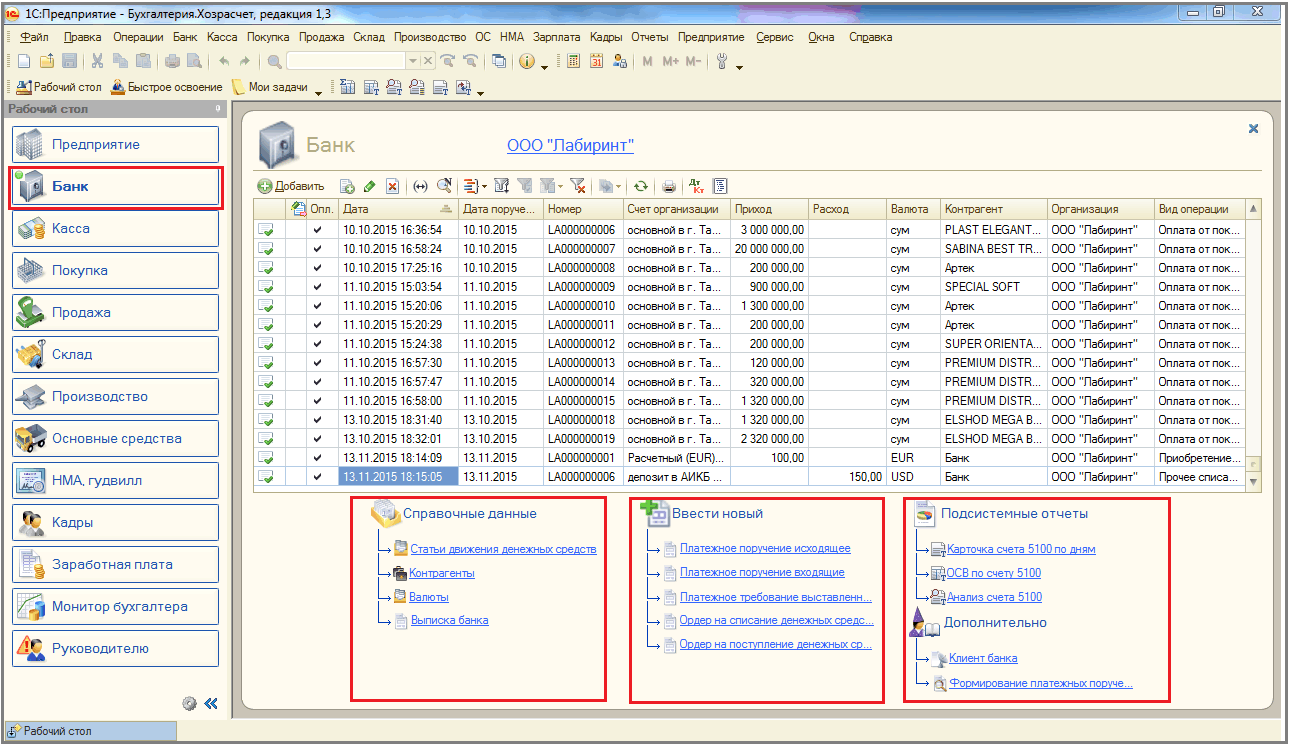Screen dimensions: 1290x747
Task: Collapse the sidebar with the double-chevron icon
Action: tap(211, 703)
